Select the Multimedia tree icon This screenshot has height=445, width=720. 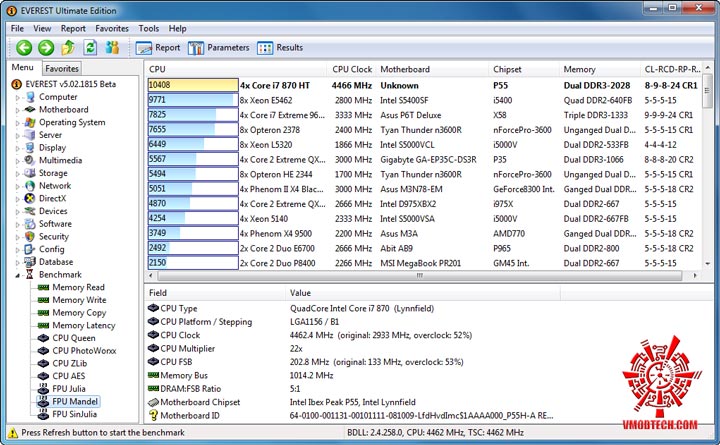coord(30,160)
